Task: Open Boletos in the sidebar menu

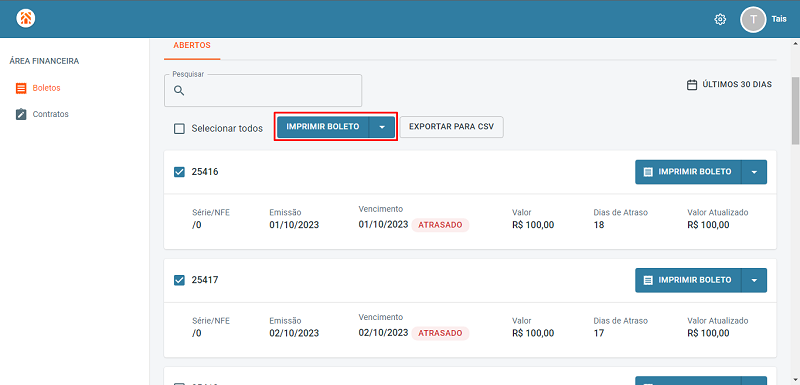Action: click(x=46, y=88)
